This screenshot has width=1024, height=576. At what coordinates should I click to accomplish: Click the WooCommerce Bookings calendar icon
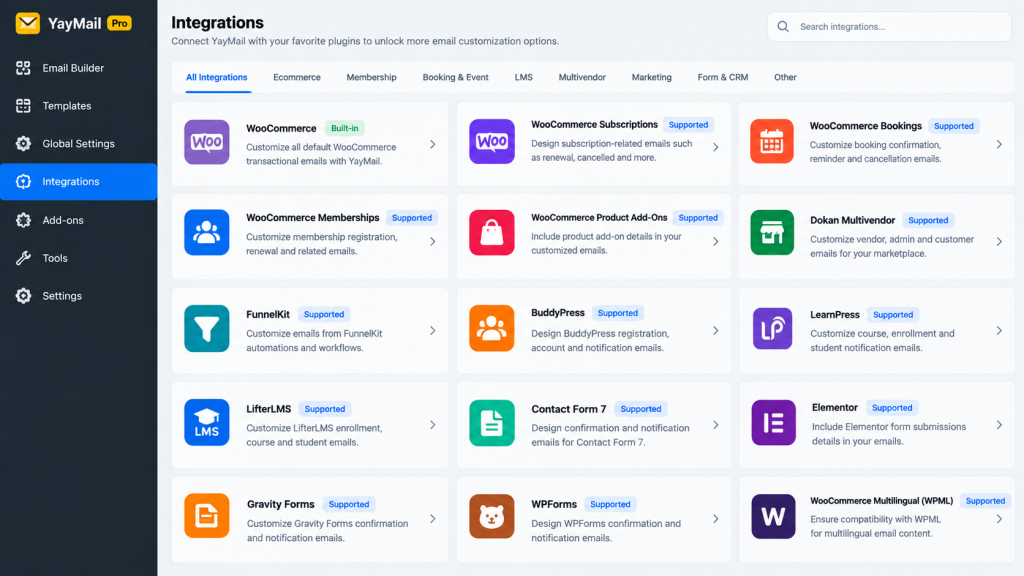pos(772,141)
